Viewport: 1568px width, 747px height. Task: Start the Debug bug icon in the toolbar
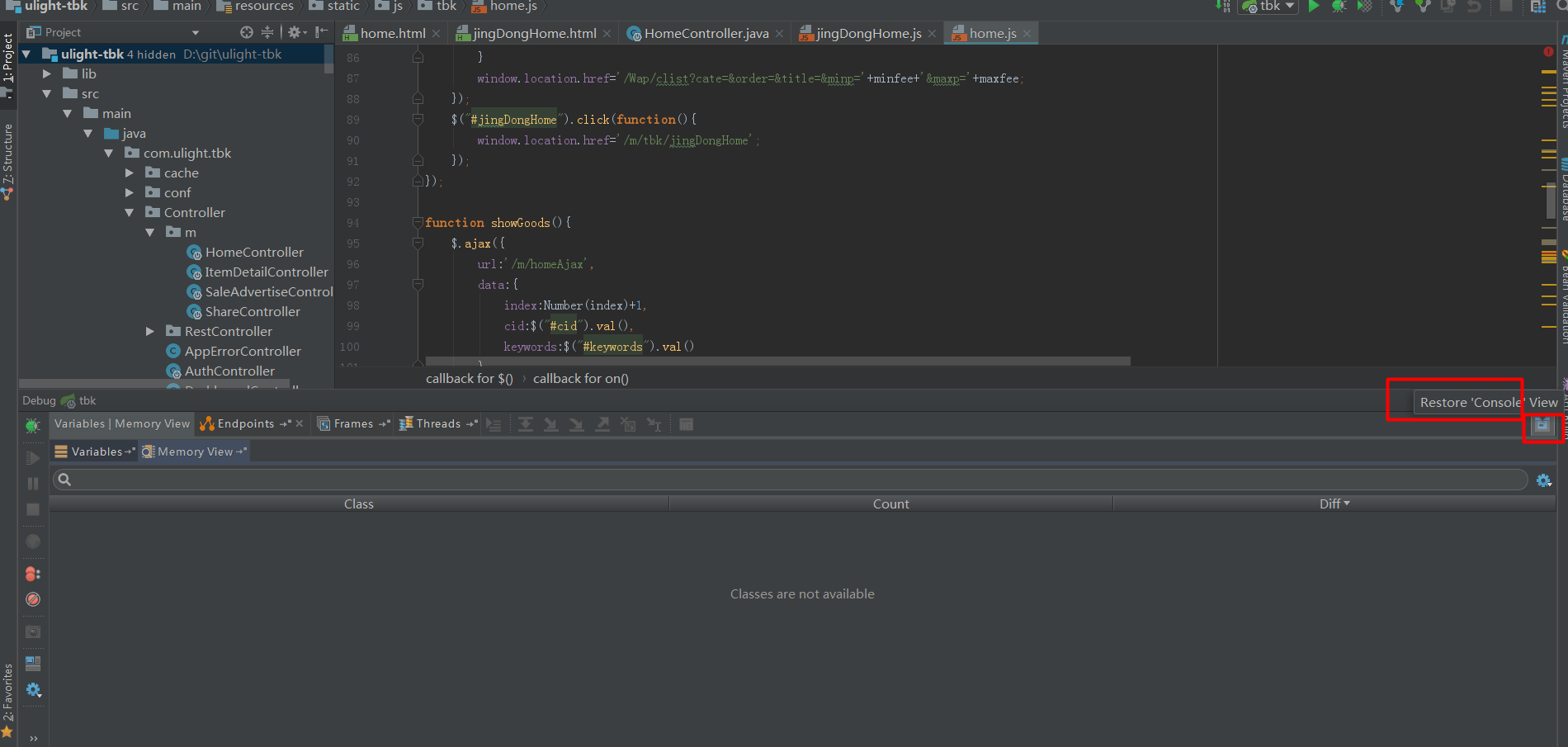[x=1340, y=7]
